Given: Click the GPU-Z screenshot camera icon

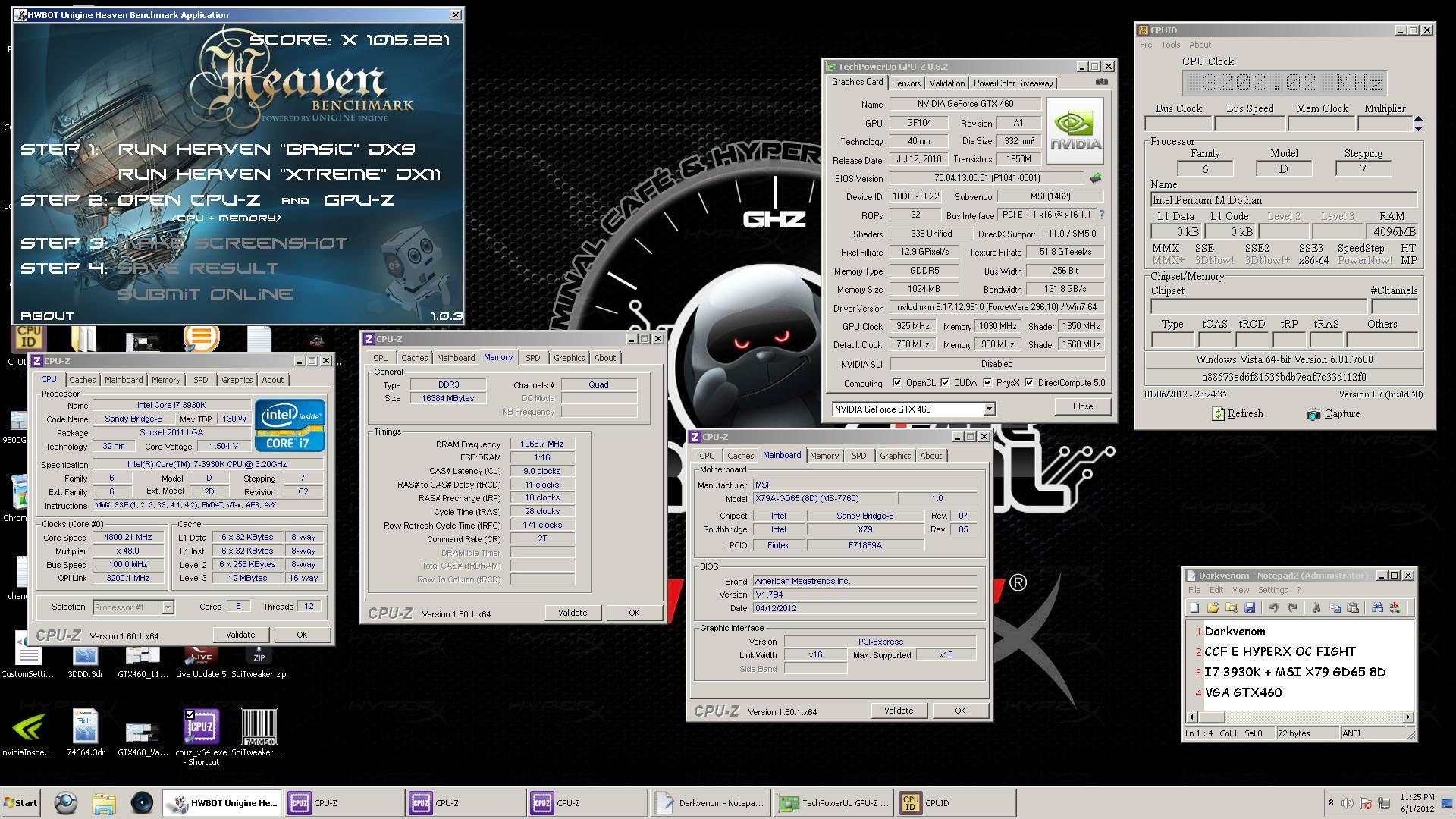Looking at the screenshot, I should 1101,82.
